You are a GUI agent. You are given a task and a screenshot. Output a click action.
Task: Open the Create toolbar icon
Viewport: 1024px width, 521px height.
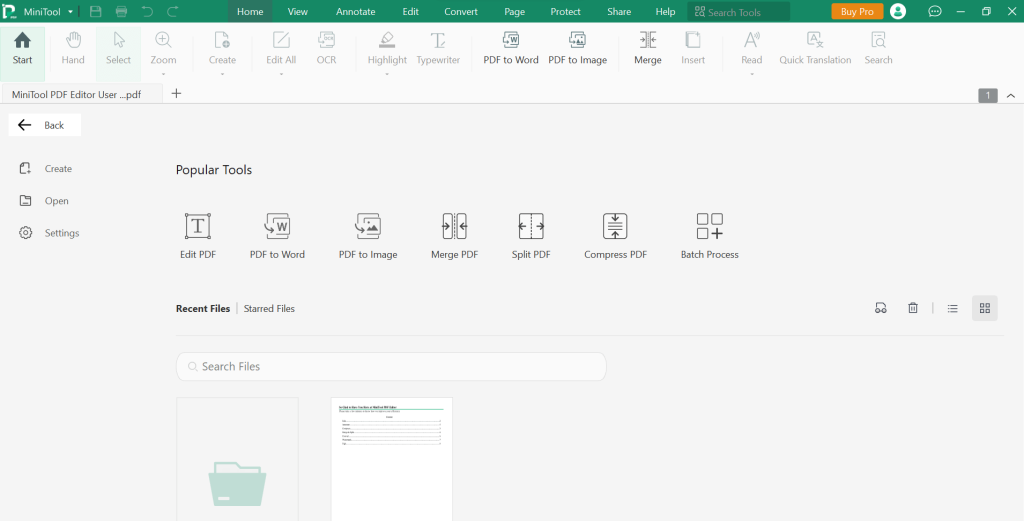click(222, 49)
